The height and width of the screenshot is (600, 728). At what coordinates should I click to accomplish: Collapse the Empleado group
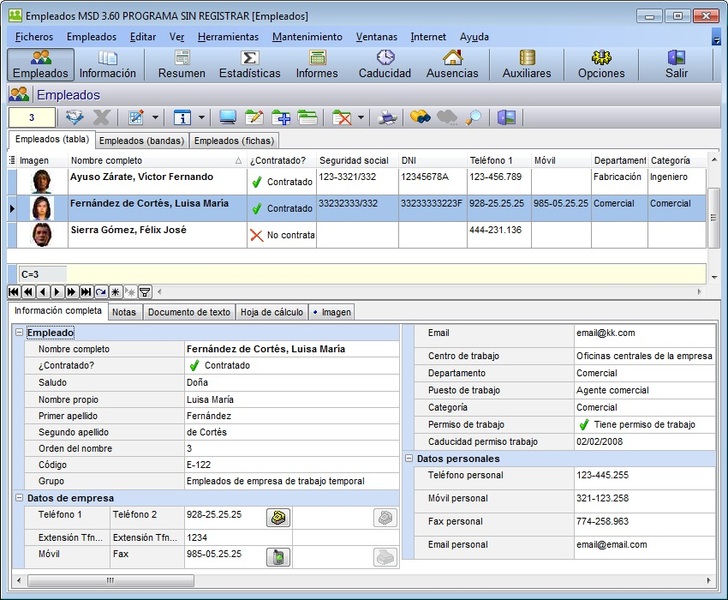point(19,333)
